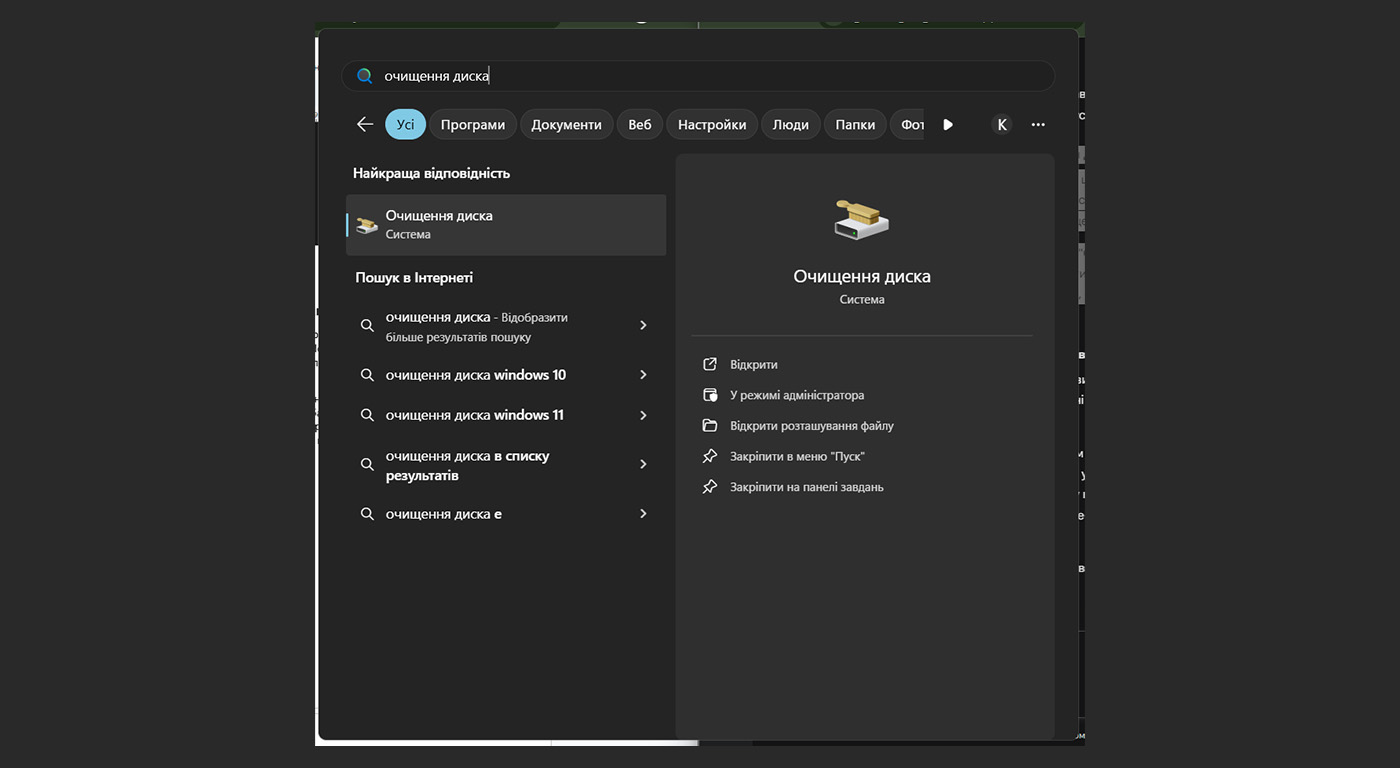Click the open icon beside Відкрити
Viewport: 1400px width, 768px height.
pyautogui.click(x=710, y=364)
